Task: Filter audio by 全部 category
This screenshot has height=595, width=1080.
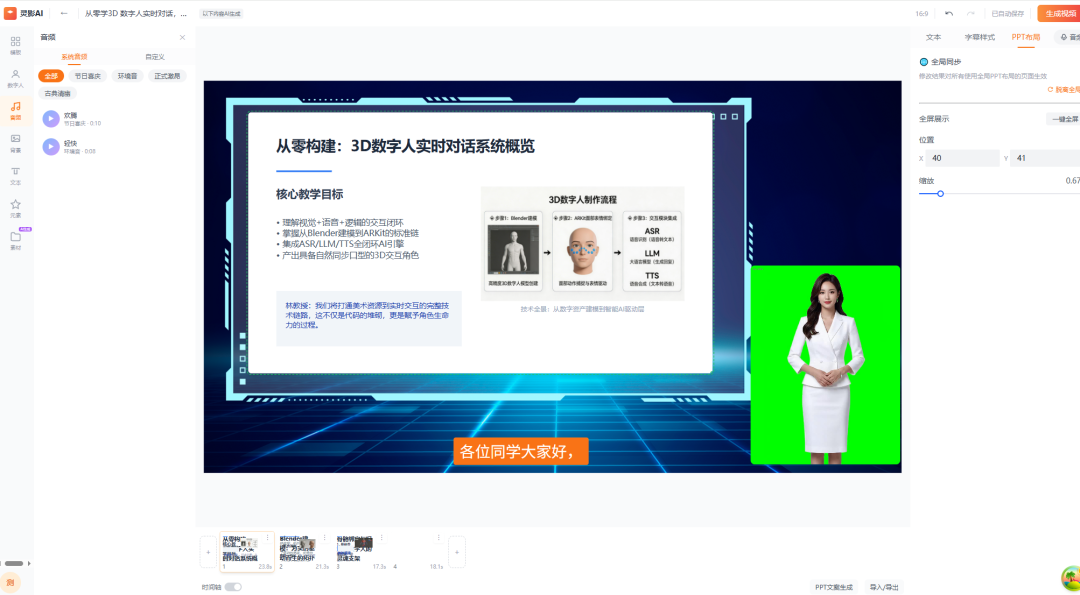Action: pos(51,76)
